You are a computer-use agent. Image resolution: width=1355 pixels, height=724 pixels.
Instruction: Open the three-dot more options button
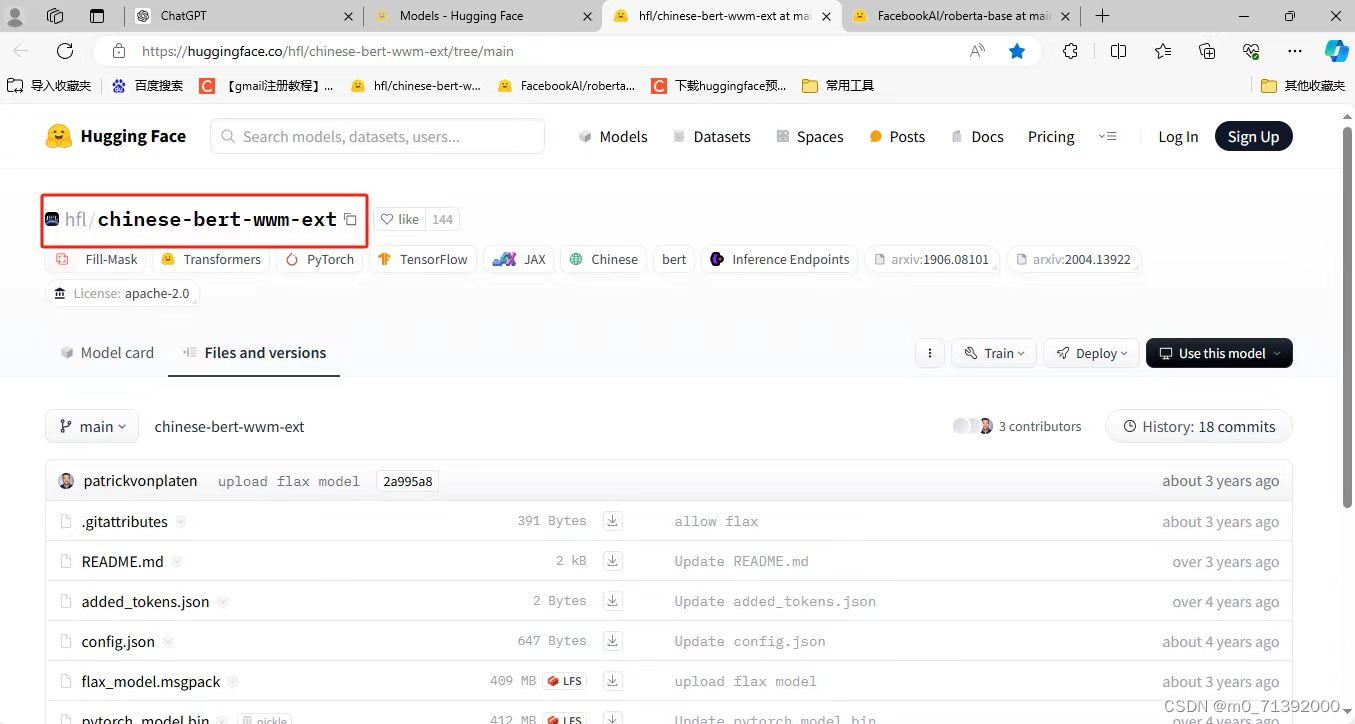[930, 353]
